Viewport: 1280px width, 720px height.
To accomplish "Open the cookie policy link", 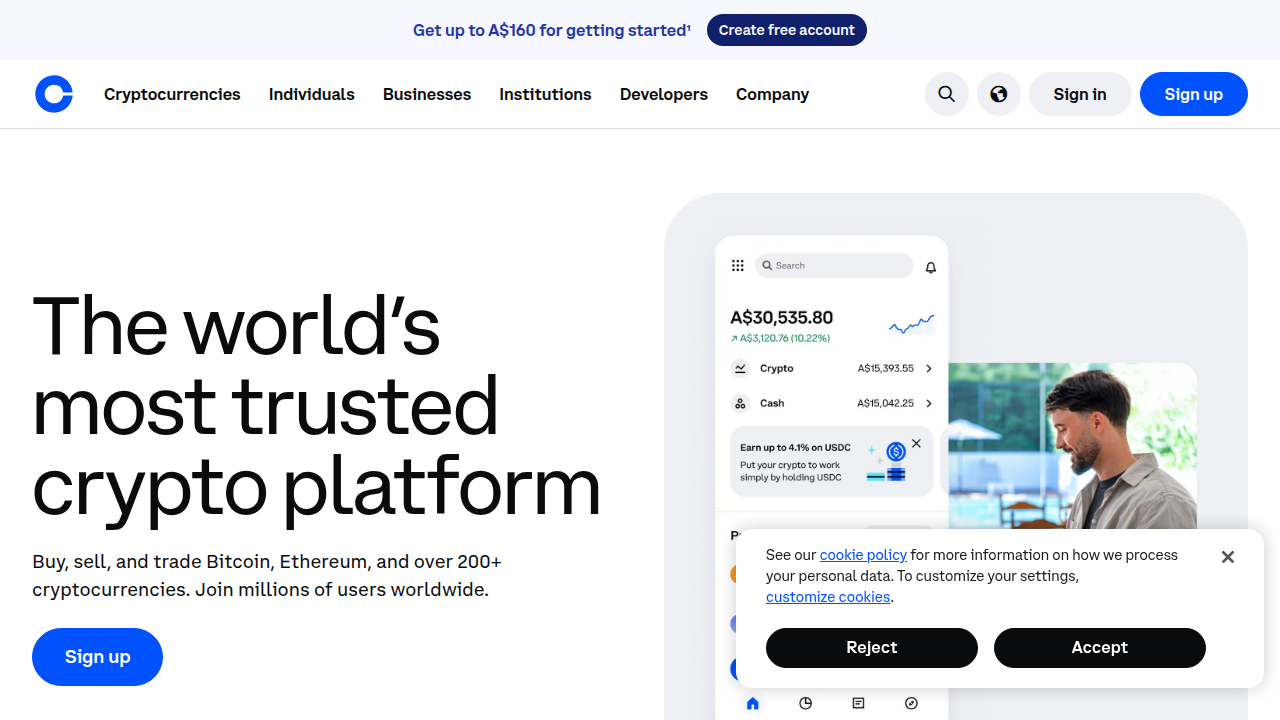I will coord(863,555).
